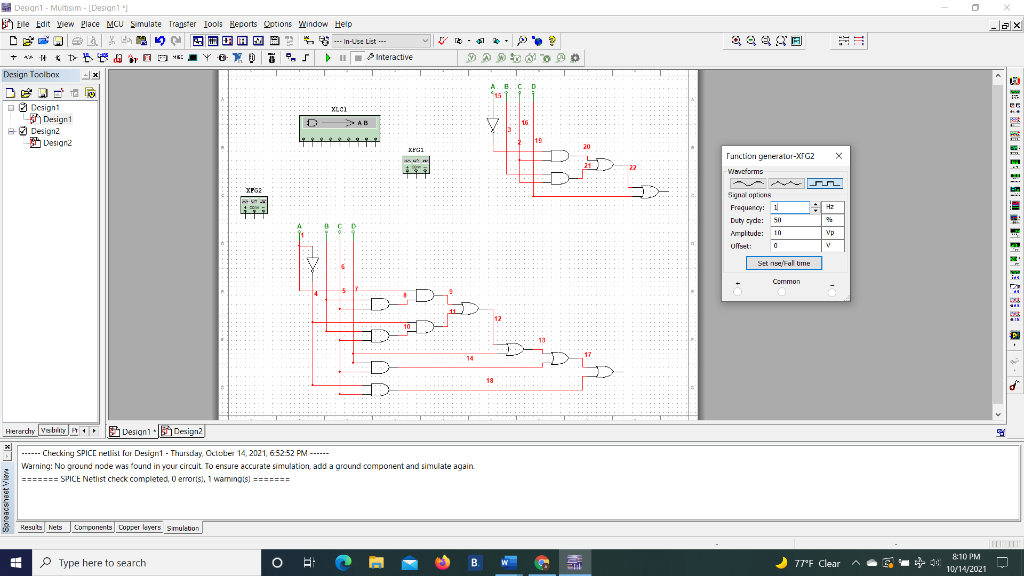This screenshot has width=1024, height=576.
Task: Start simulation with the green Run button
Action: [327, 57]
